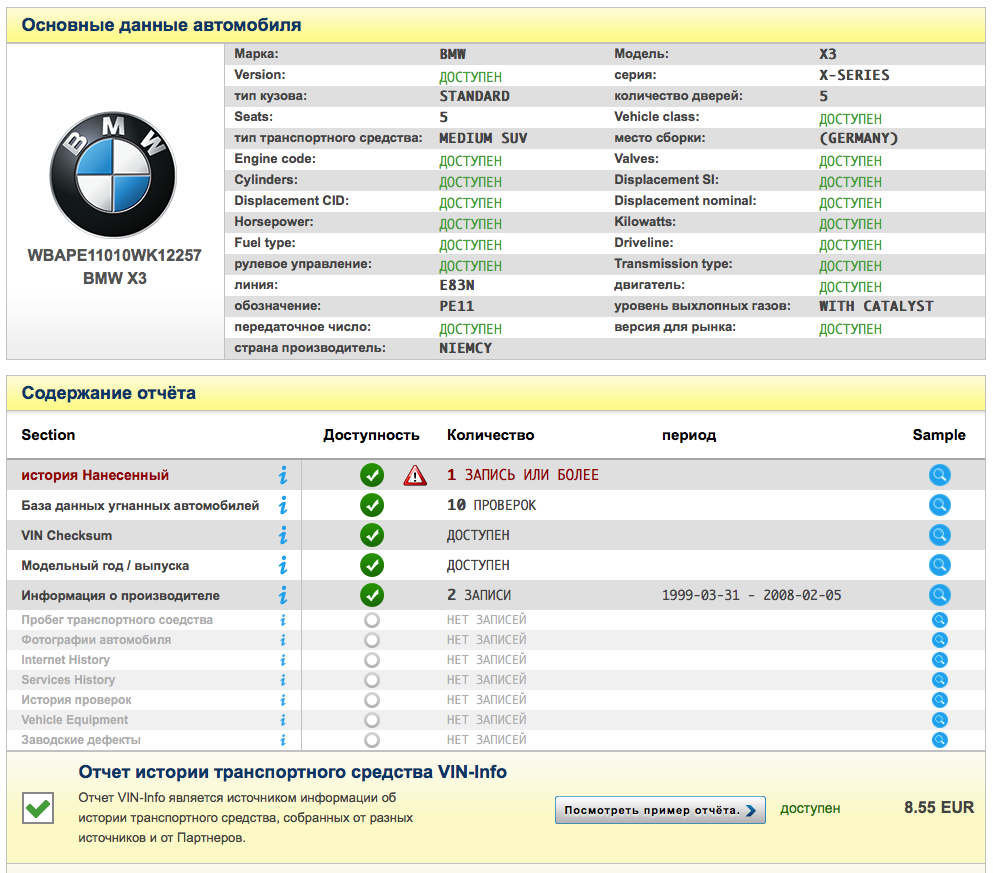Click the Количество column header
This screenshot has width=993, height=873.
point(491,435)
